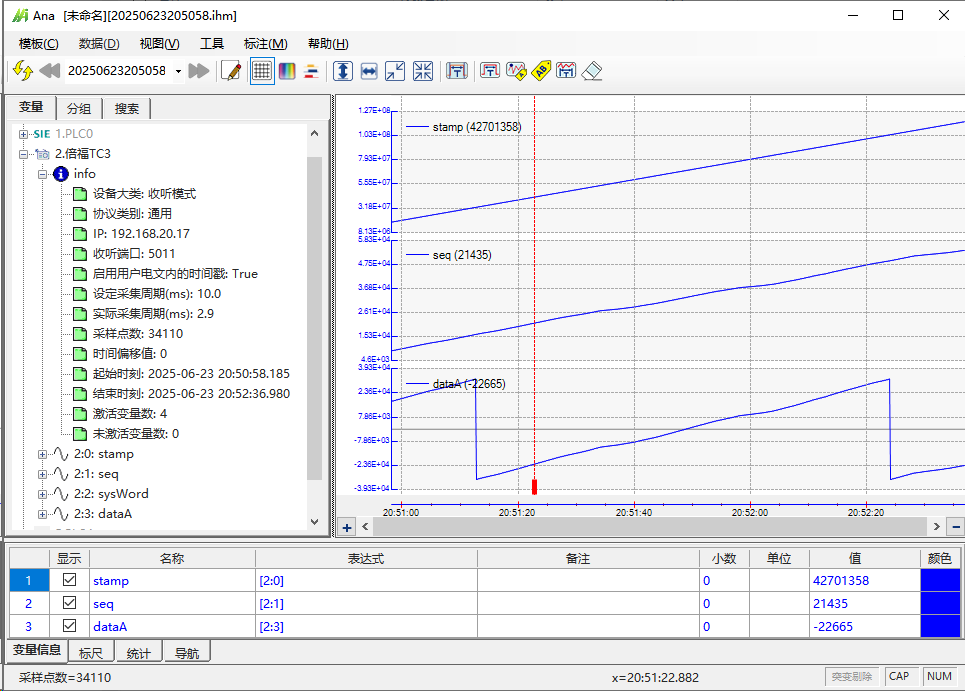Image resolution: width=965 pixels, height=691 pixels.
Task: Click the blue info icon in tree
Action: pos(60,174)
